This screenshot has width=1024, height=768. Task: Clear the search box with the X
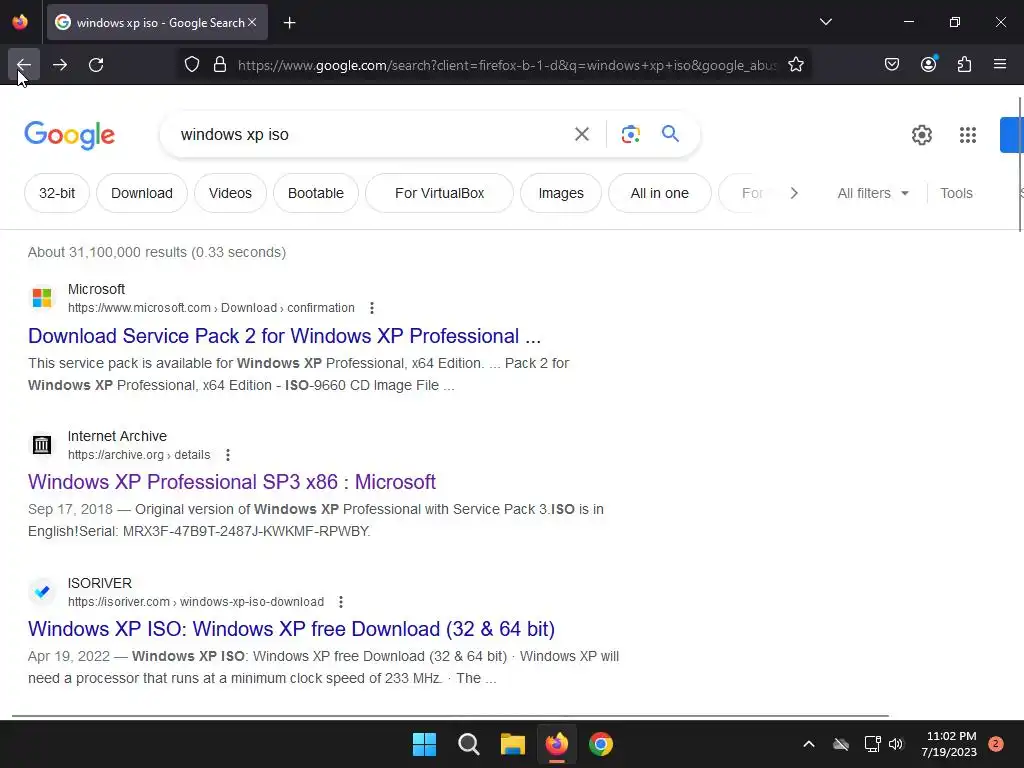tap(582, 135)
